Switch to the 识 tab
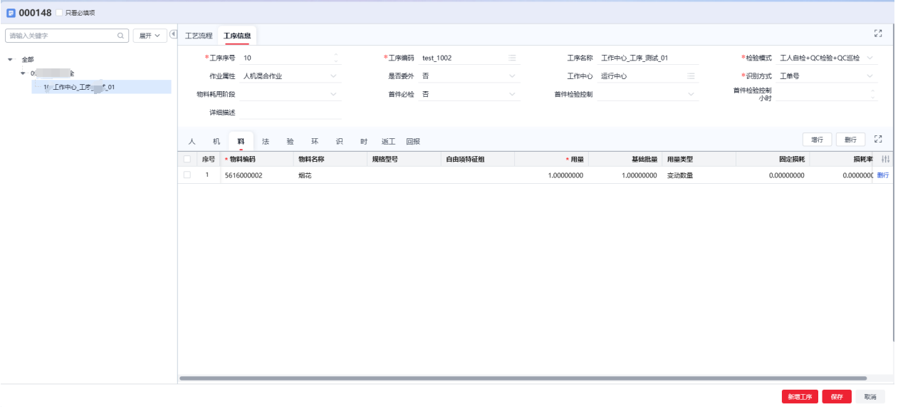 (339, 141)
